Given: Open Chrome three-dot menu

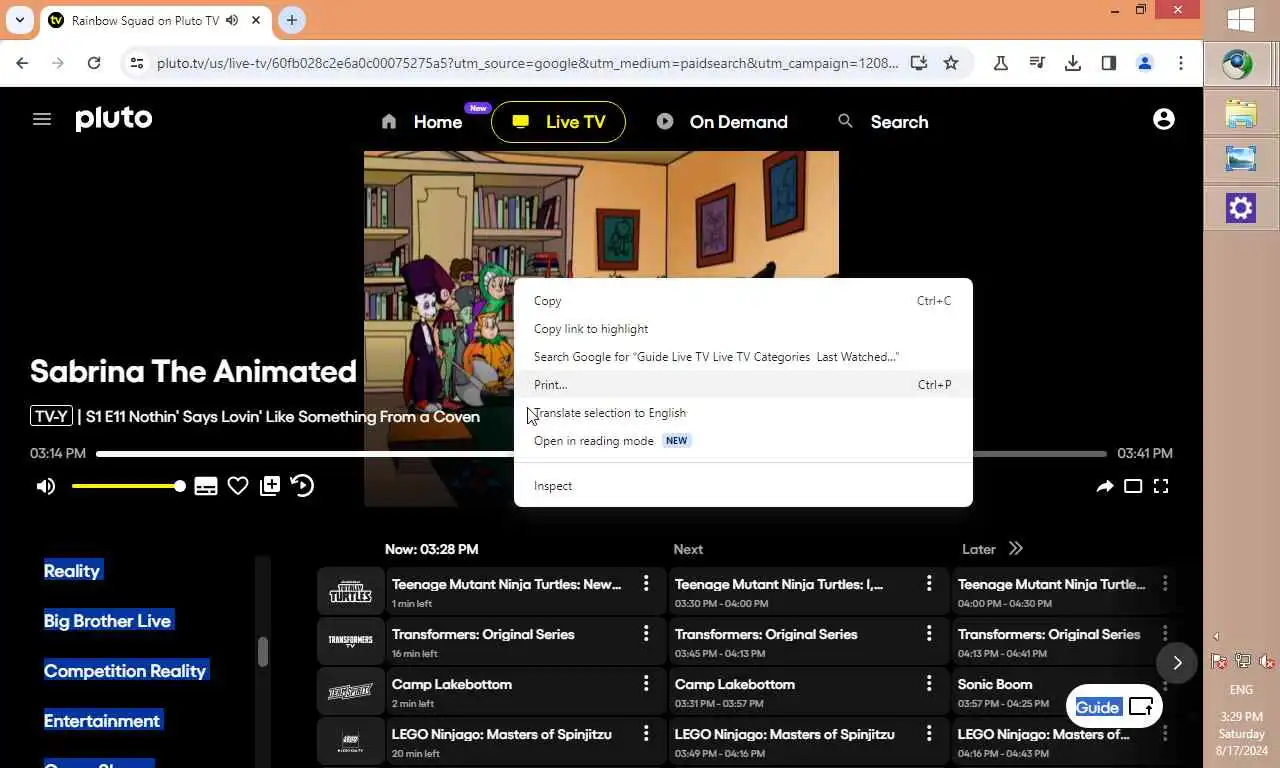Looking at the screenshot, I should (x=1181, y=63).
